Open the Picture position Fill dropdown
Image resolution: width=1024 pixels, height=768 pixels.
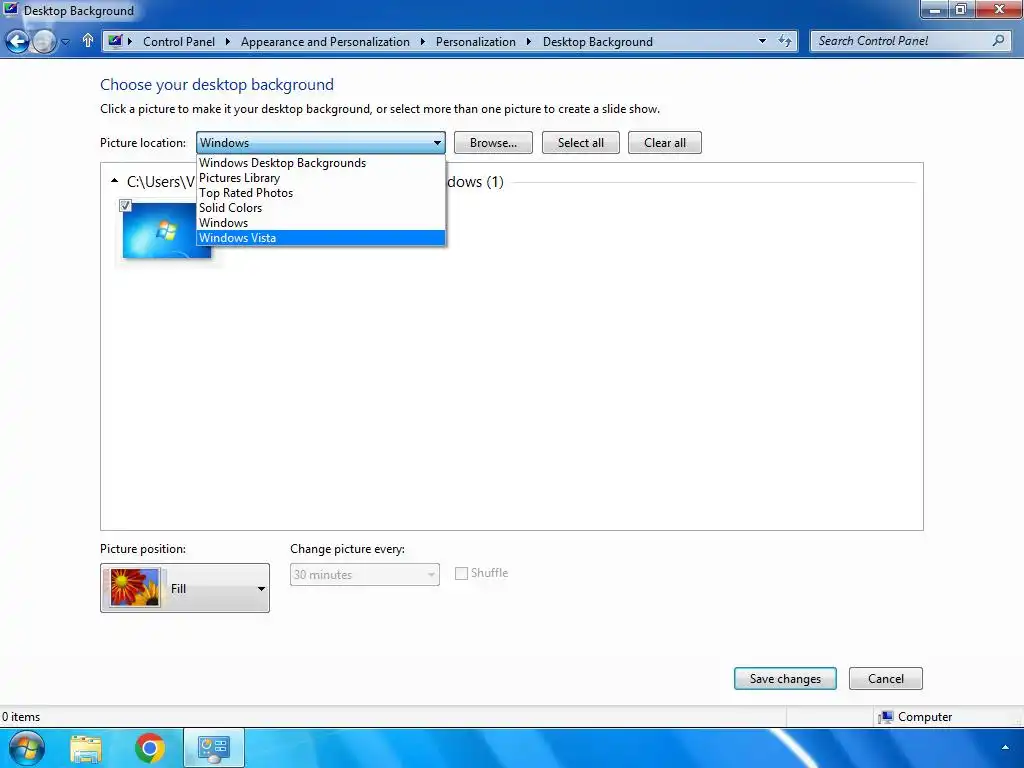click(185, 588)
